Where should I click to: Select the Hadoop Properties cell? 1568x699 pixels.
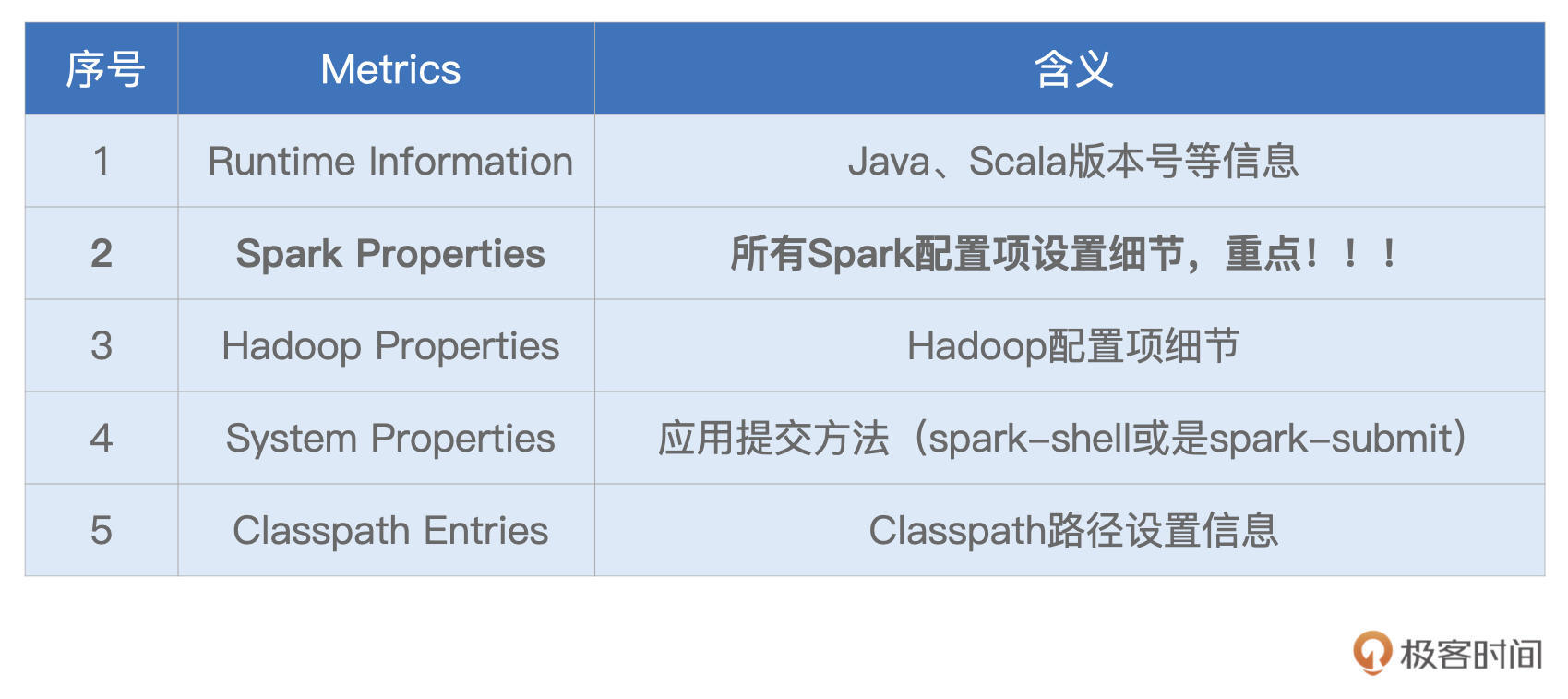click(x=389, y=346)
